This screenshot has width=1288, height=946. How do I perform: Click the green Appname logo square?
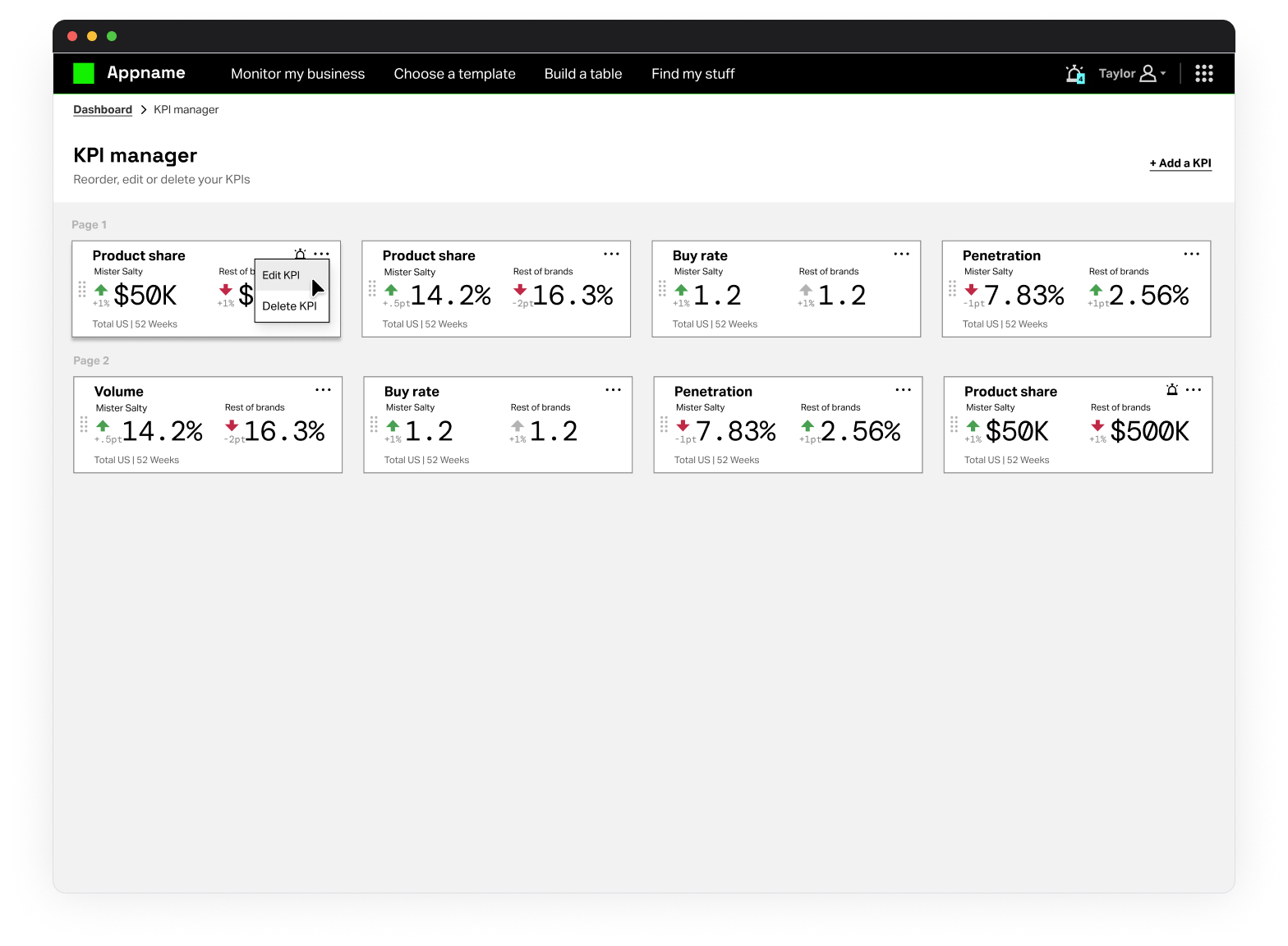click(x=84, y=73)
